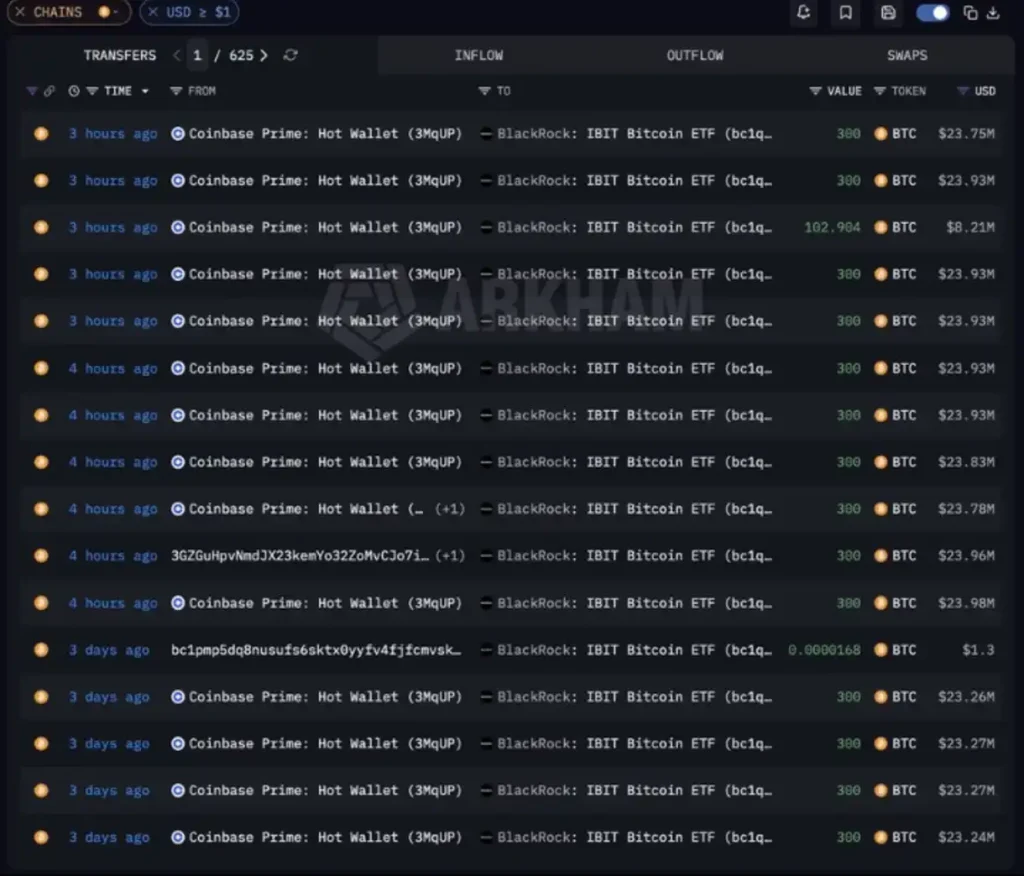Switch to the INFLOW tab

(479, 56)
